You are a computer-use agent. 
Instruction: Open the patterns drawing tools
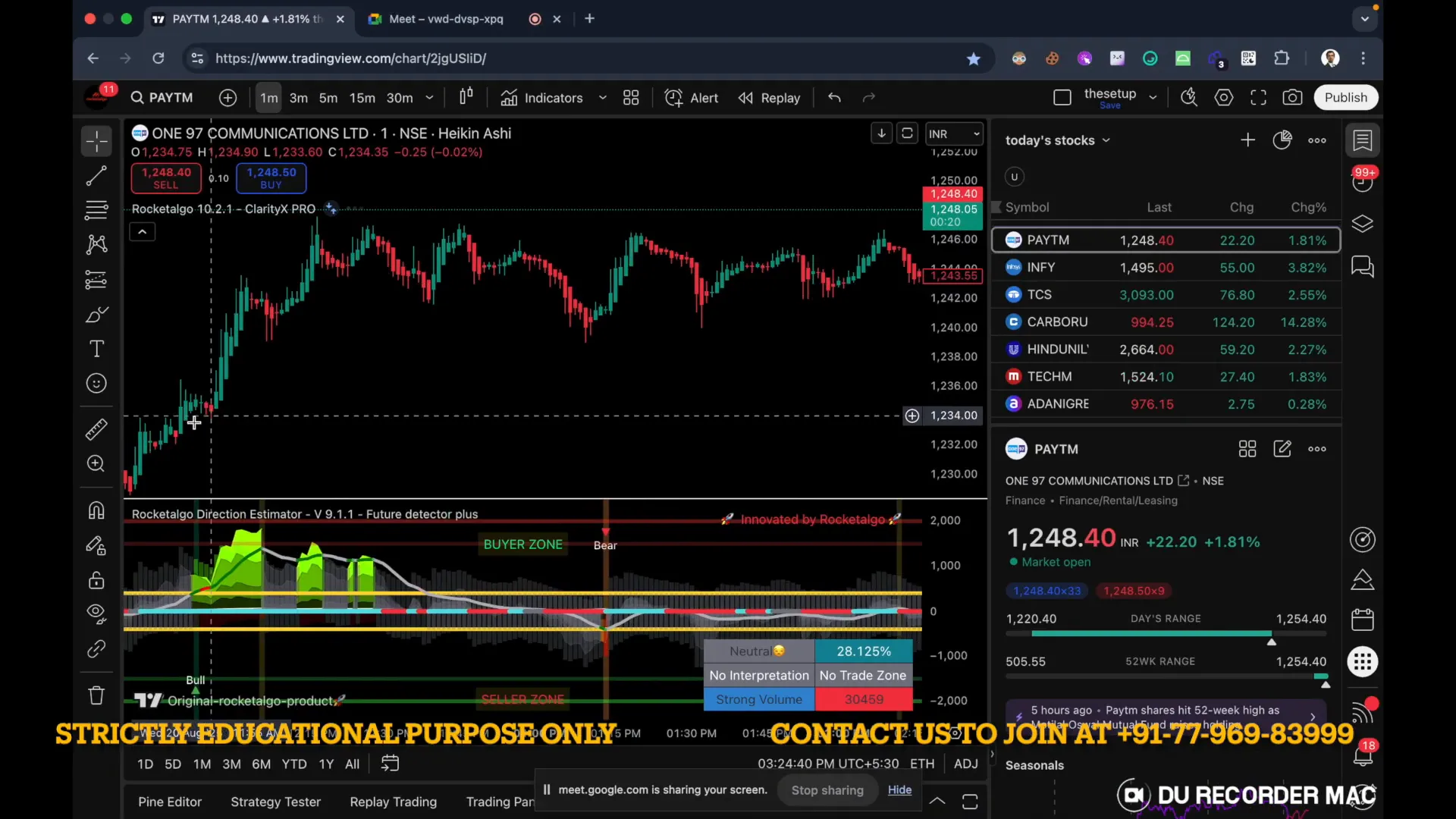96,244
